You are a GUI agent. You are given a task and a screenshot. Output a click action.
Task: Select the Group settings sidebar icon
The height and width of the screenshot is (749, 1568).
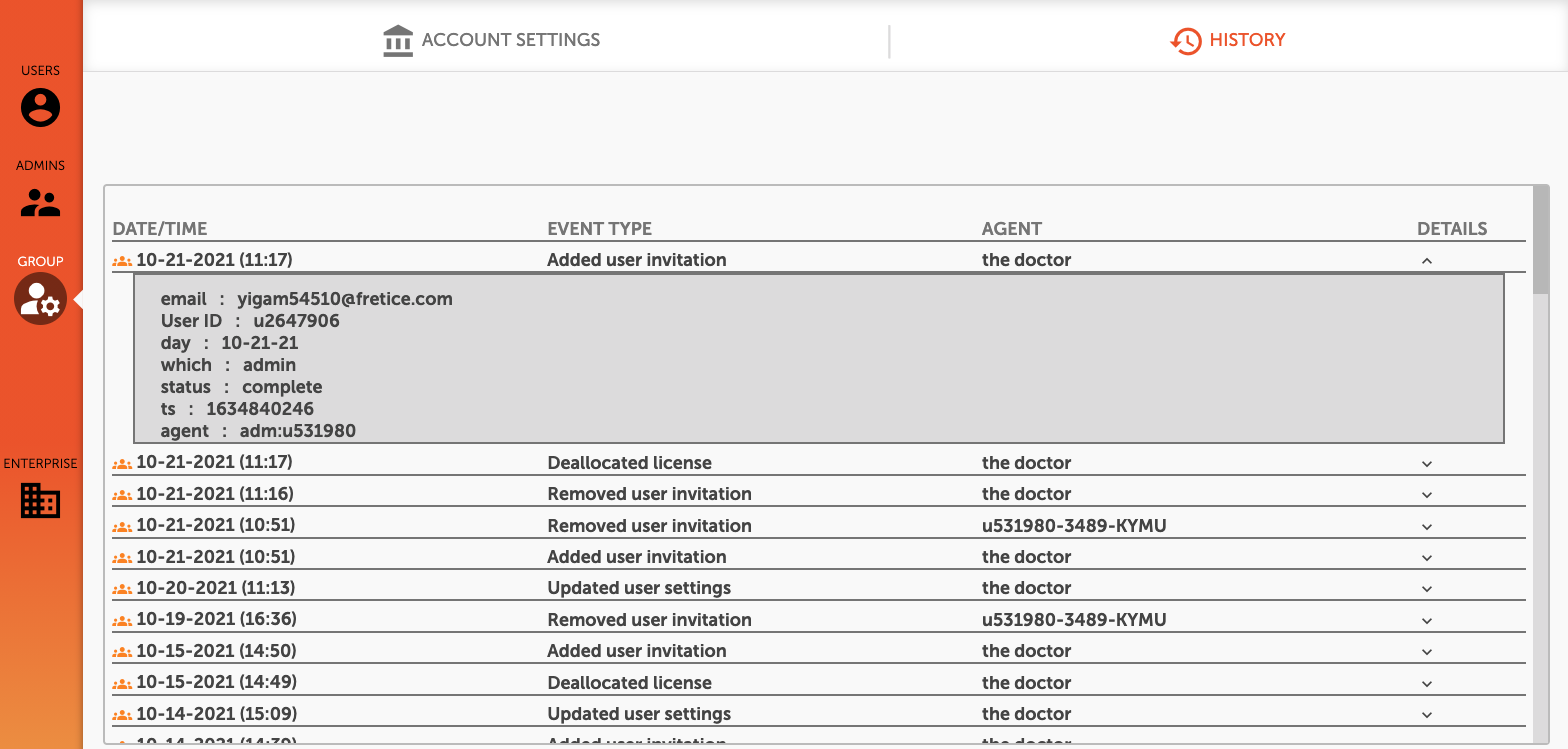point(40,299)
